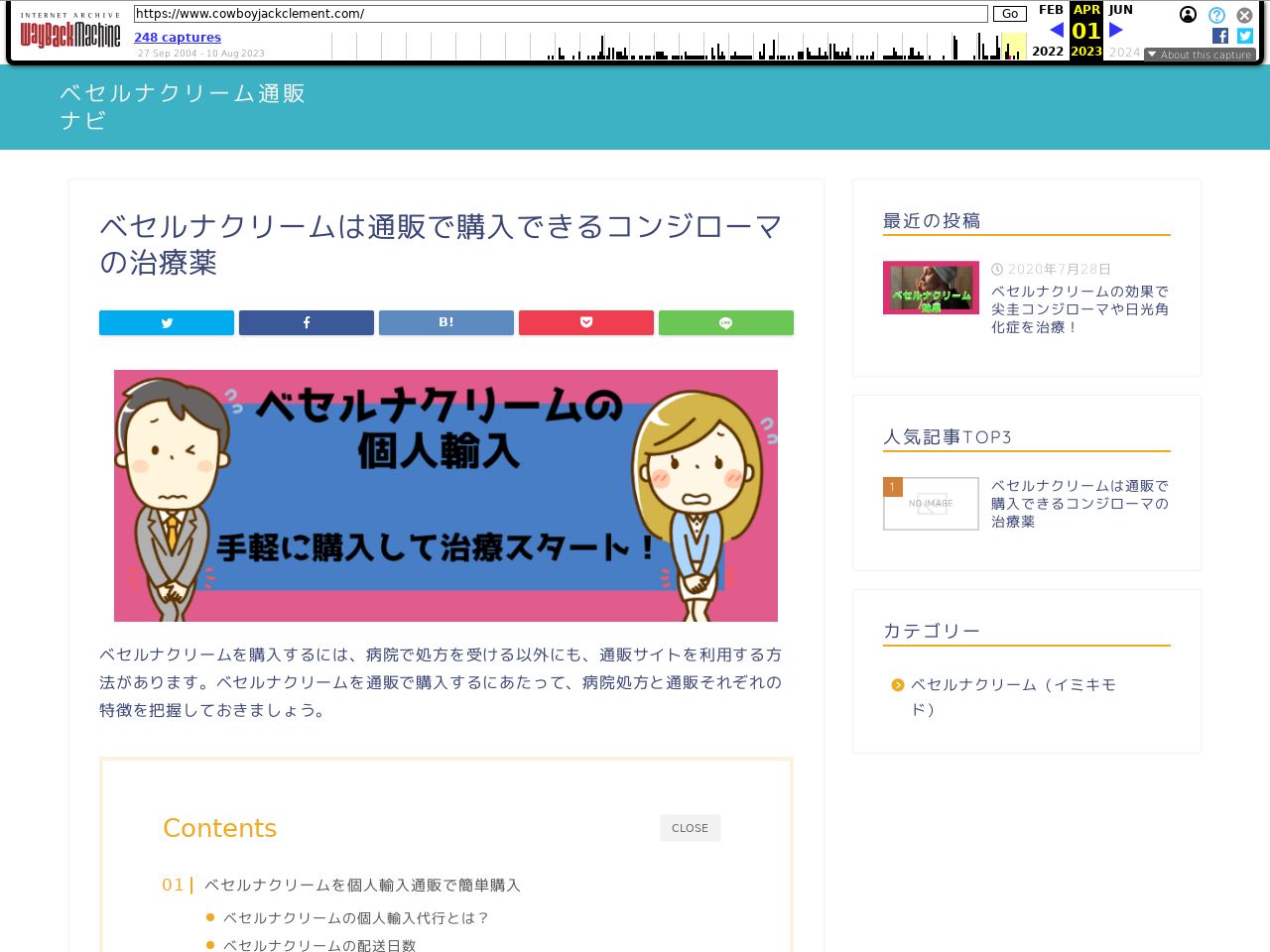Click the Facebook share button
Viewport: 1270px width, 952px height.
point(307,323)
